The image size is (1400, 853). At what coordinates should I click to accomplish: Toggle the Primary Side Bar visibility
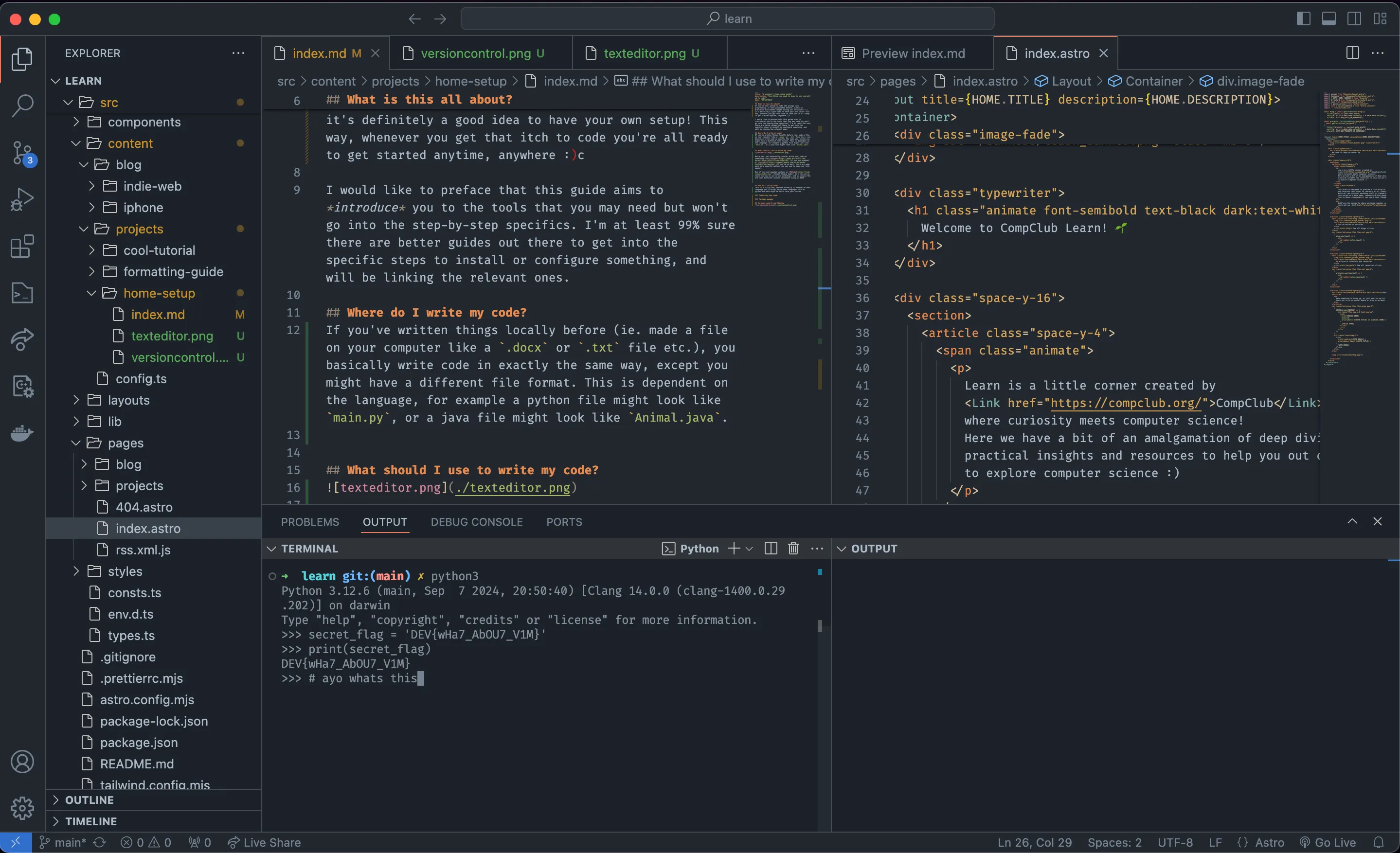(x=1302, y=18)
